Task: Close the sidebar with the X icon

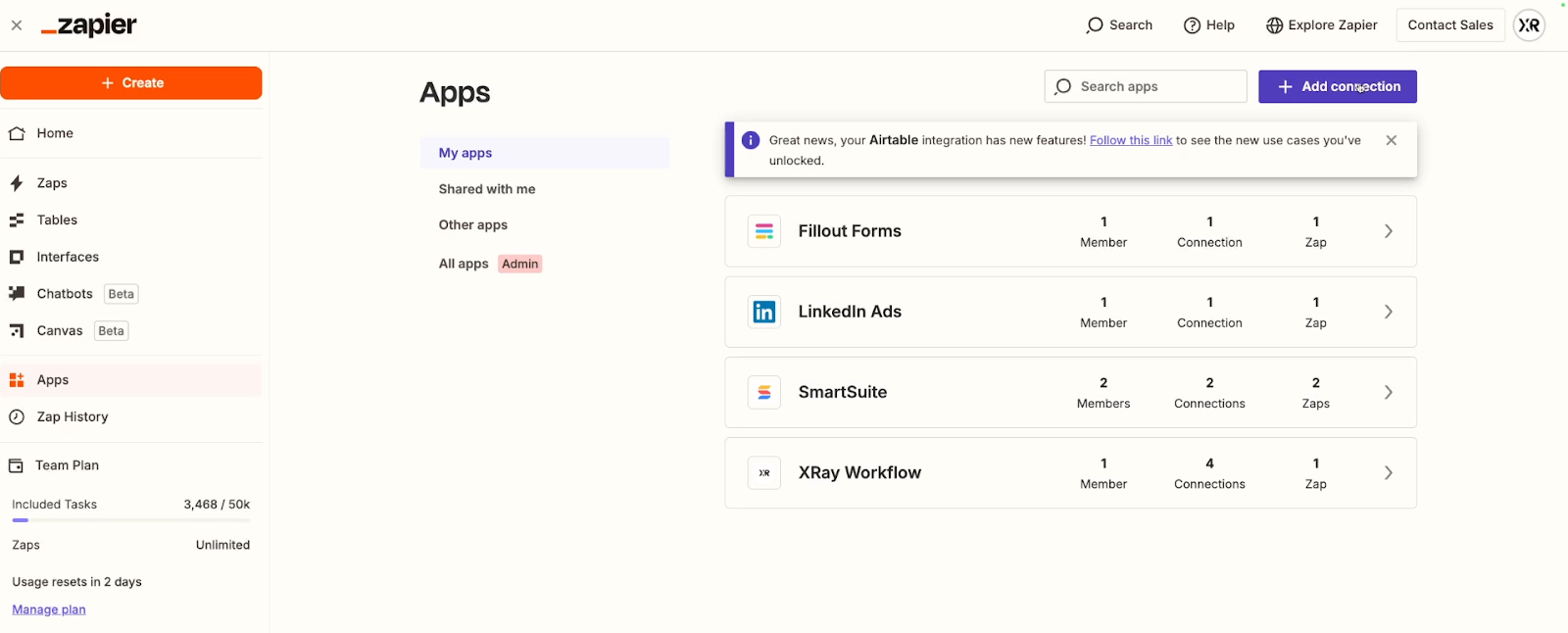Action: pyautogui.click(x=17, y=25)
